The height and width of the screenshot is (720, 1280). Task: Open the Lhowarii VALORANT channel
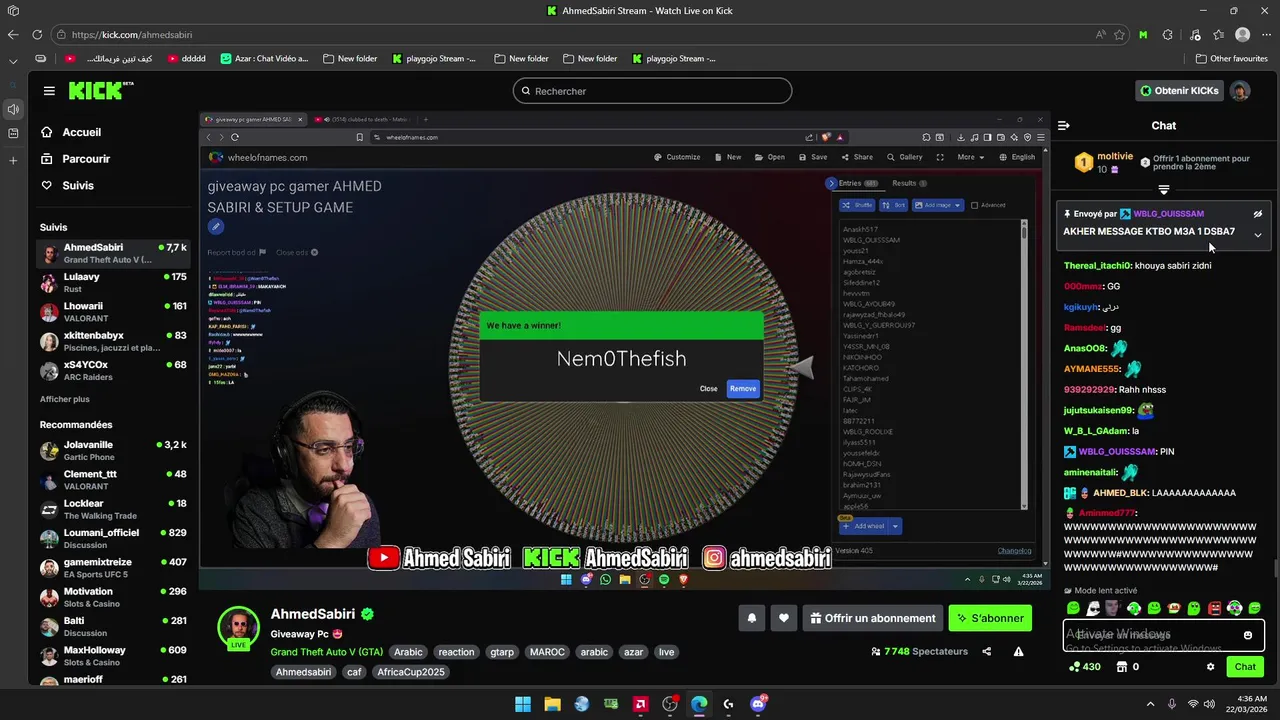pos(113,312)
